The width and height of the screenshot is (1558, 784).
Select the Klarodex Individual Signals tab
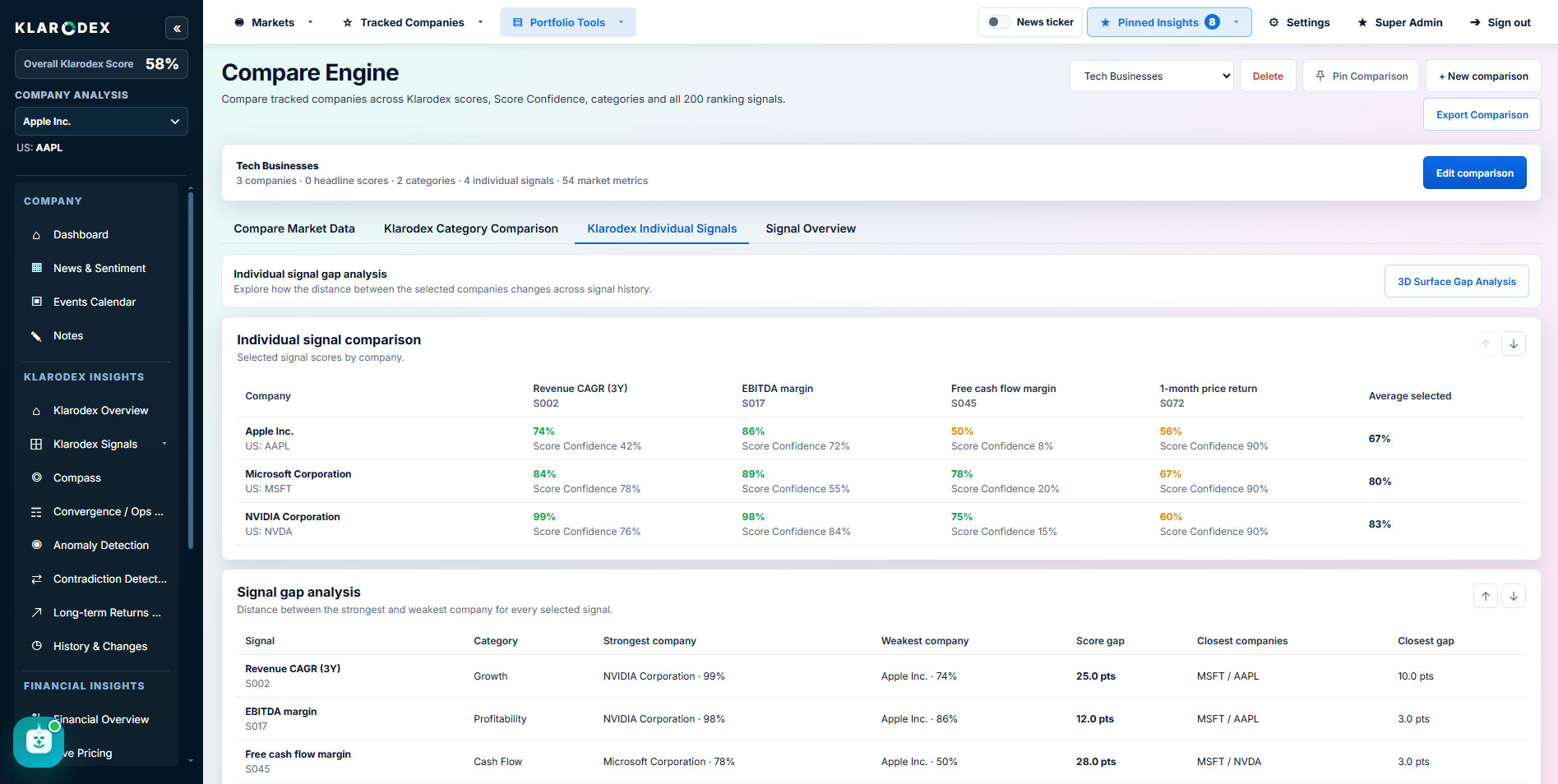point(662,228)
